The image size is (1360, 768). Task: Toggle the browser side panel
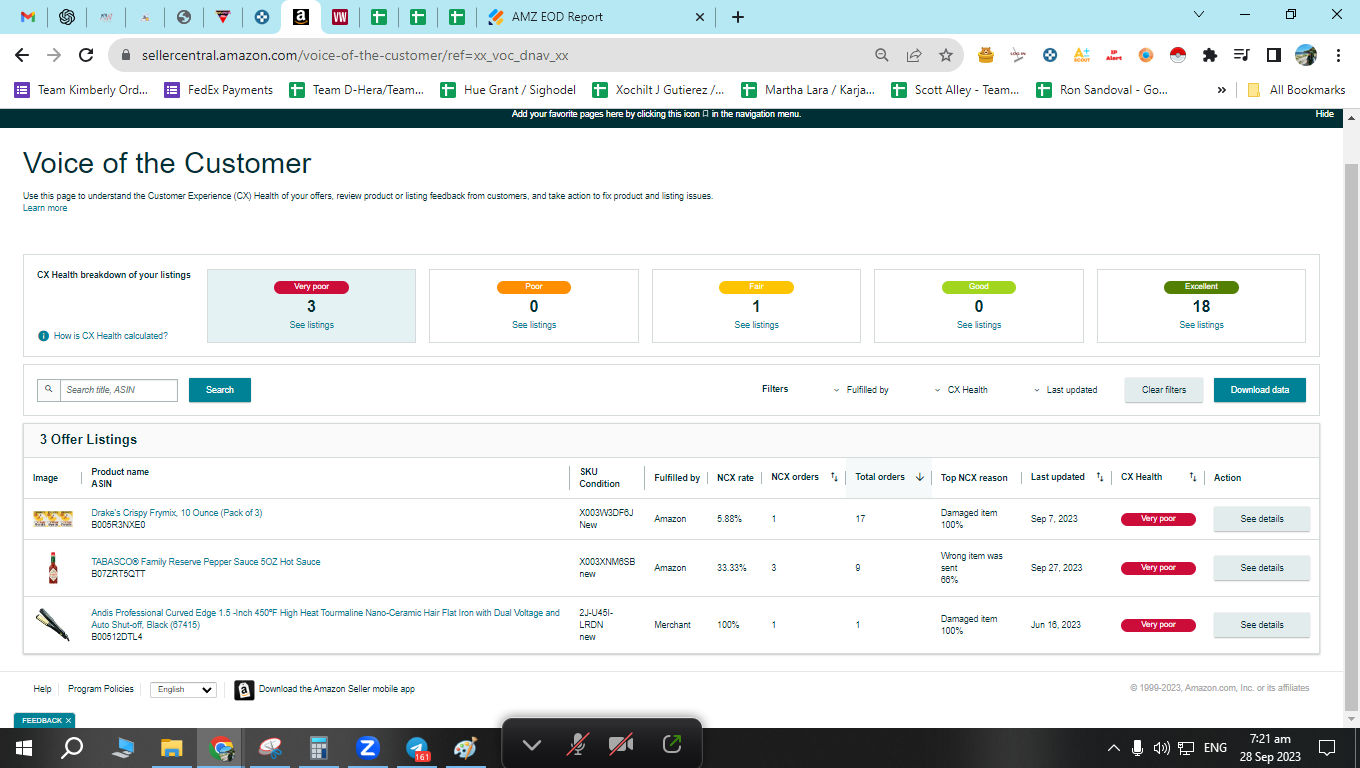[x=1274, y=55]
